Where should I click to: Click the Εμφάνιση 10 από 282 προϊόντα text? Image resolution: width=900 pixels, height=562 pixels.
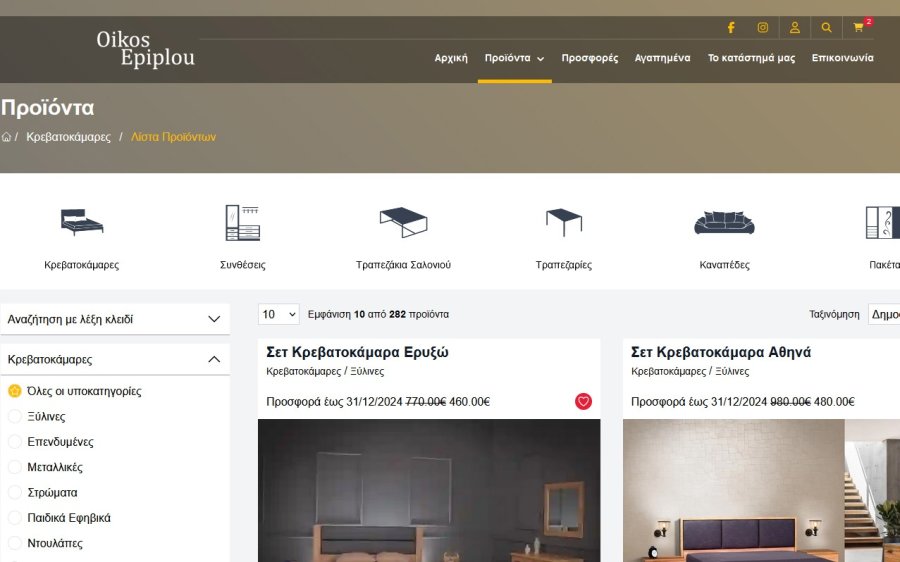tap(378, 315)
